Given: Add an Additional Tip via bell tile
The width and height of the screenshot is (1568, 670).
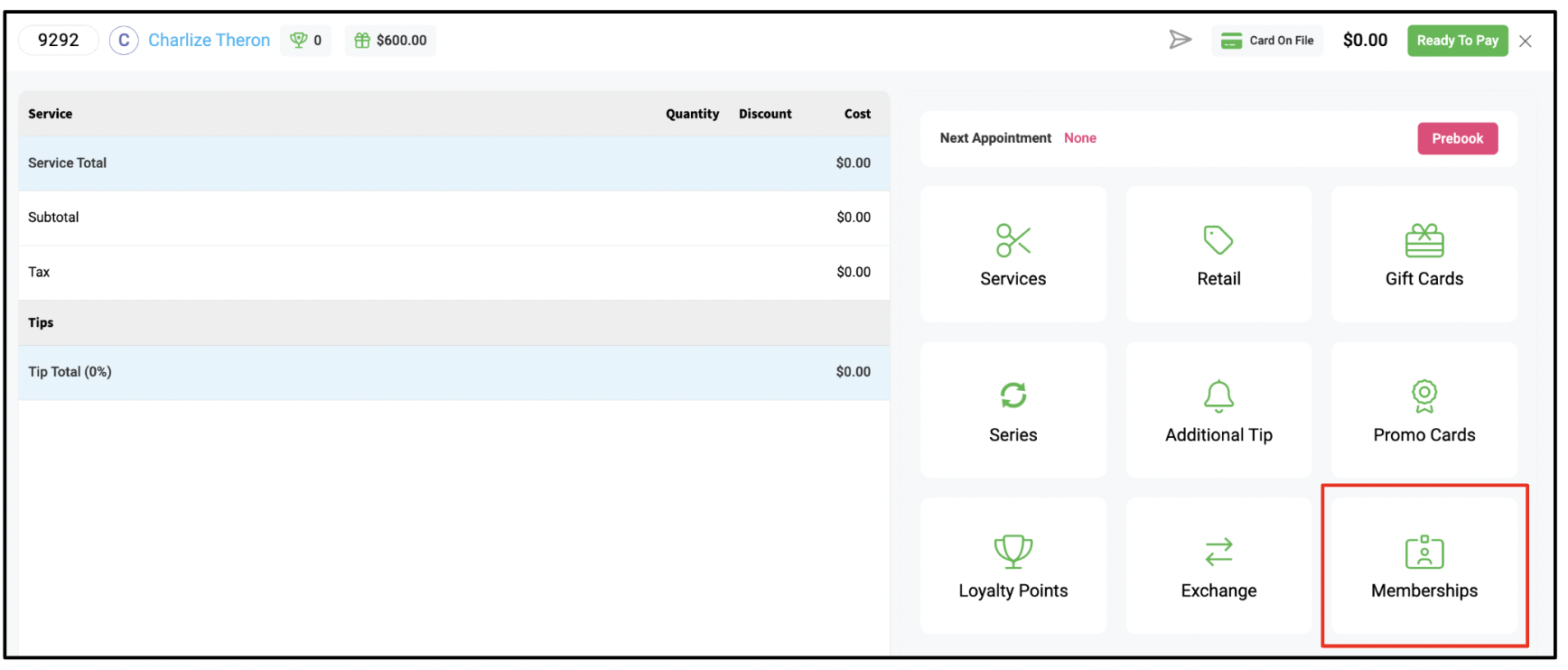Looking at the screenshot, I should [x=1218, y=410].
